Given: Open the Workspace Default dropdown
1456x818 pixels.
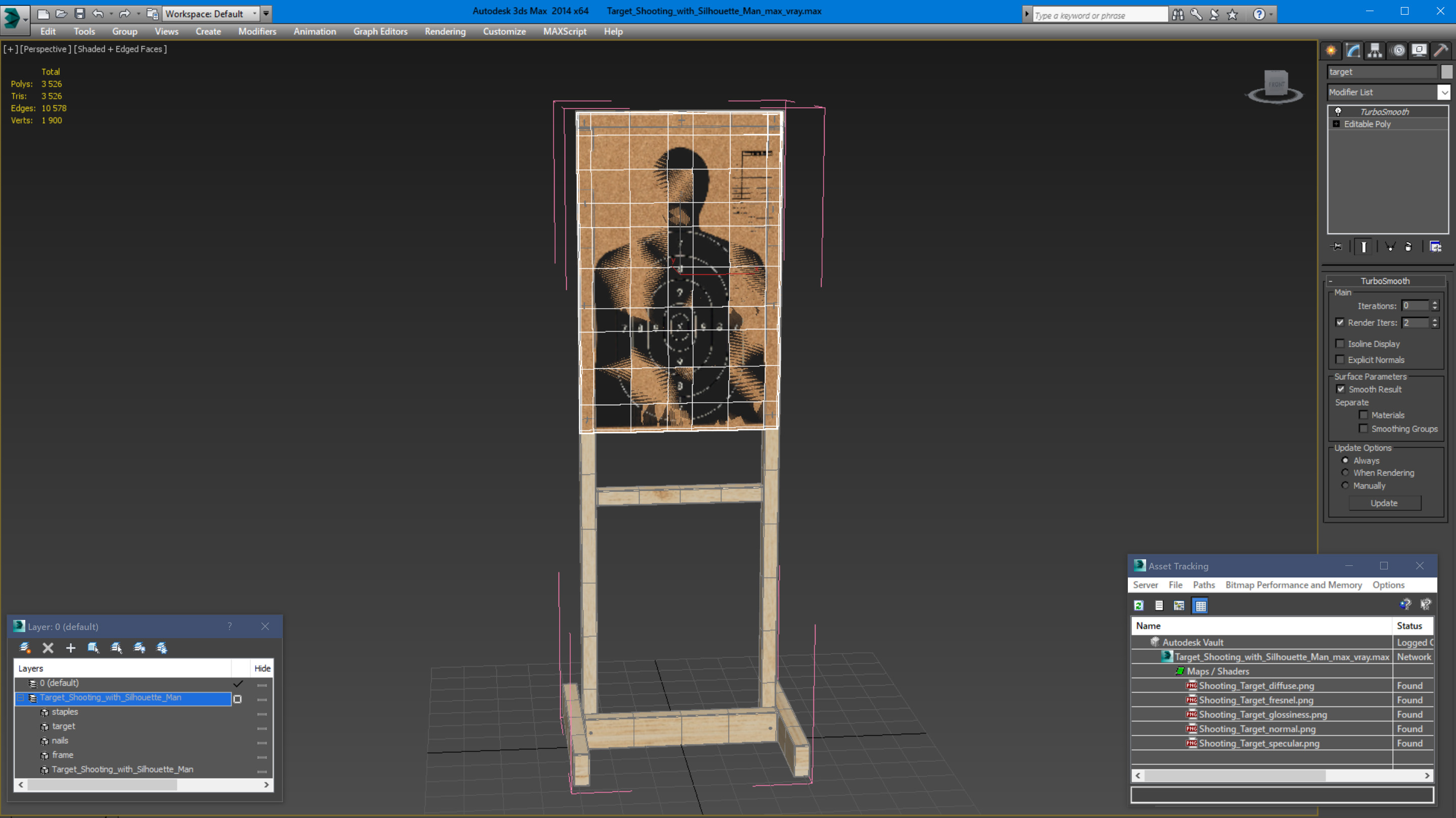Looking at the screenshot, I should pos(211,14).
